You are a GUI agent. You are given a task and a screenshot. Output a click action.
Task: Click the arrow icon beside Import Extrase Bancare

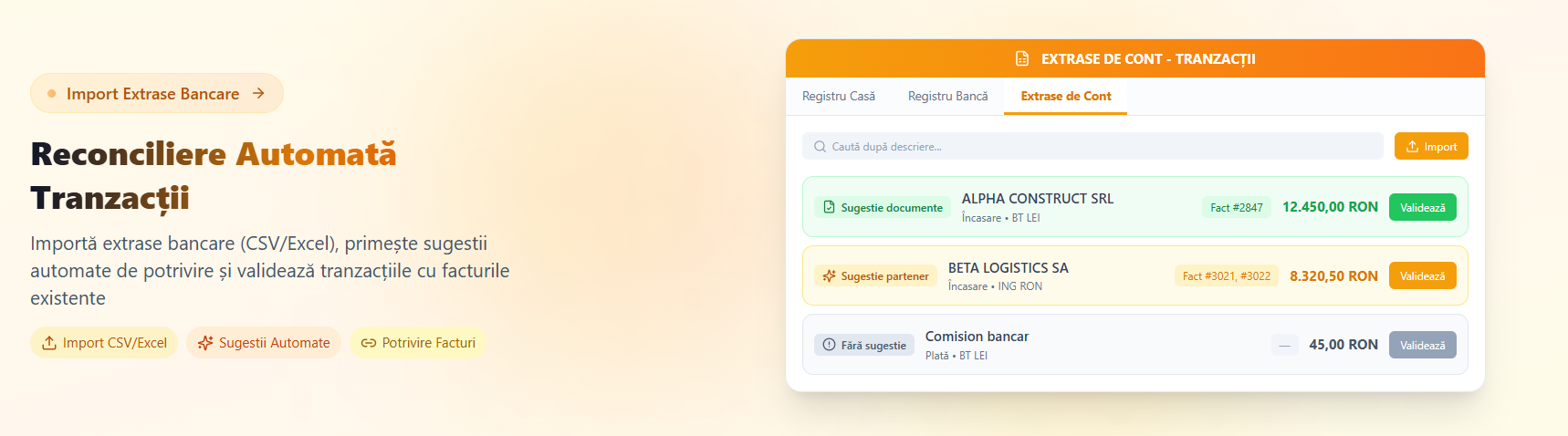click(x=258, y=93)
